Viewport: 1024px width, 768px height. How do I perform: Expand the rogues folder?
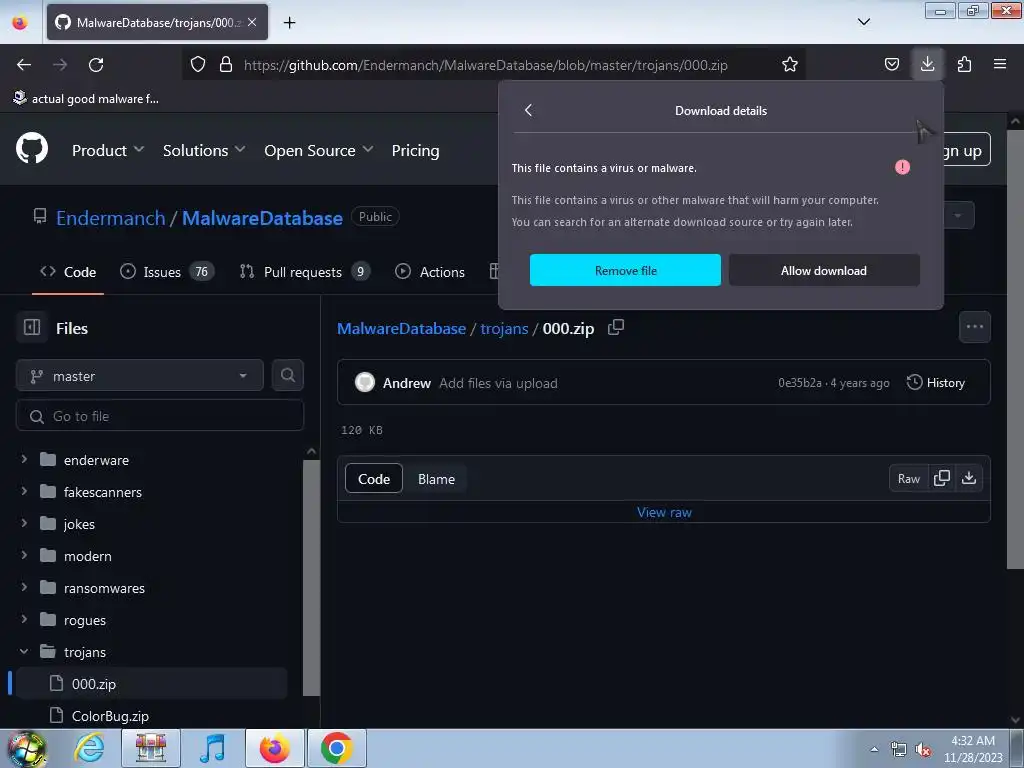pyautogui.click(x=24, y=620)
